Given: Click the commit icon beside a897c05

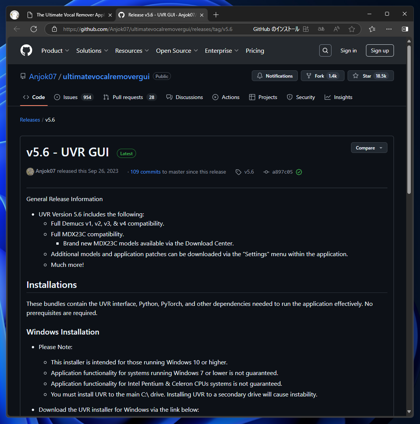Looking at the screenshot, I should point(266,172).
